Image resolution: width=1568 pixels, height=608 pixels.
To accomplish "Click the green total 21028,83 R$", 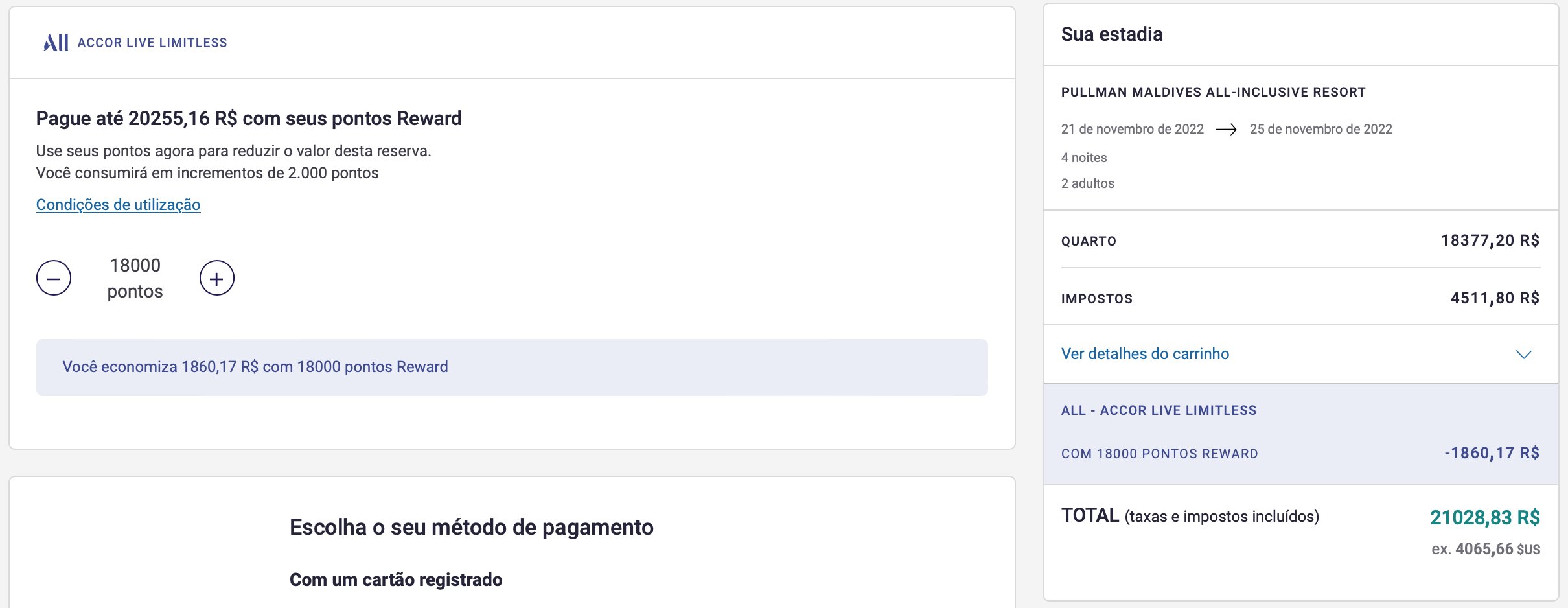I will pyautogui.click(x=1484, y=517).
